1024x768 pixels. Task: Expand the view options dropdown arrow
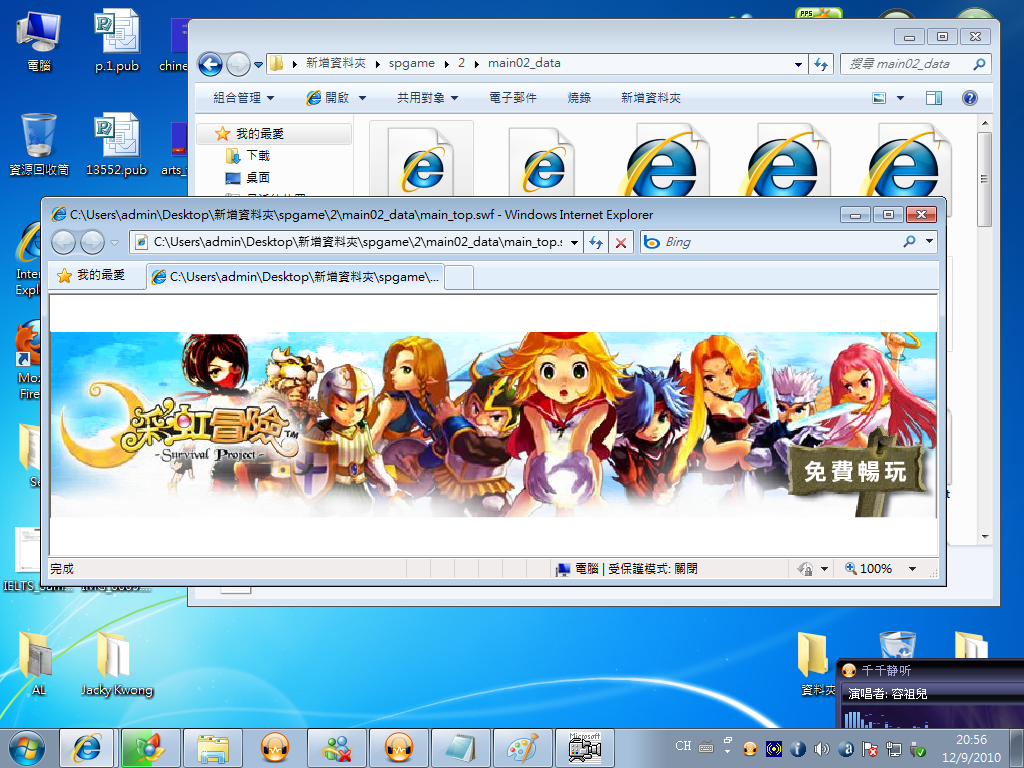[900, 98]
